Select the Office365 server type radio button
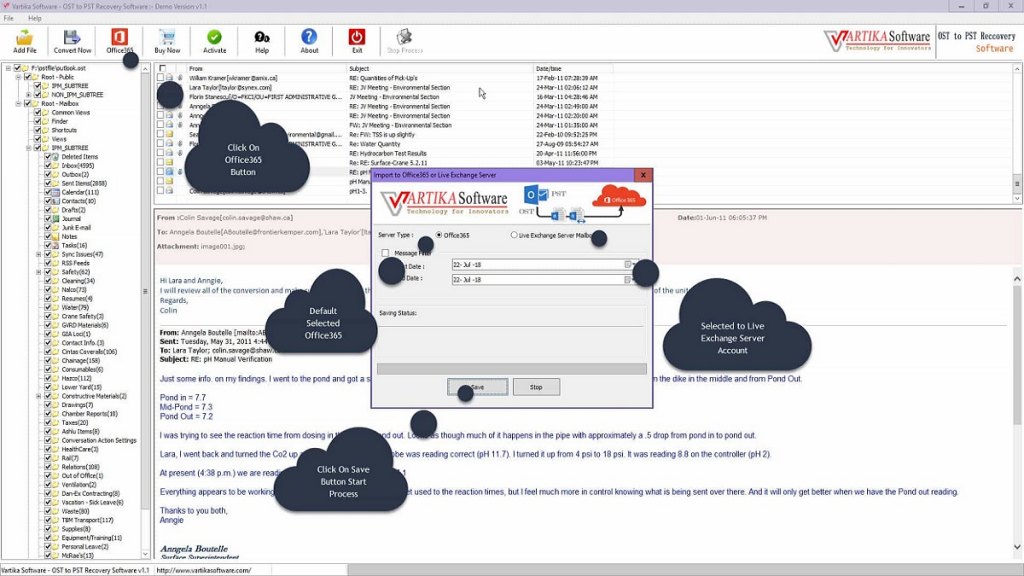 point(438,235)
